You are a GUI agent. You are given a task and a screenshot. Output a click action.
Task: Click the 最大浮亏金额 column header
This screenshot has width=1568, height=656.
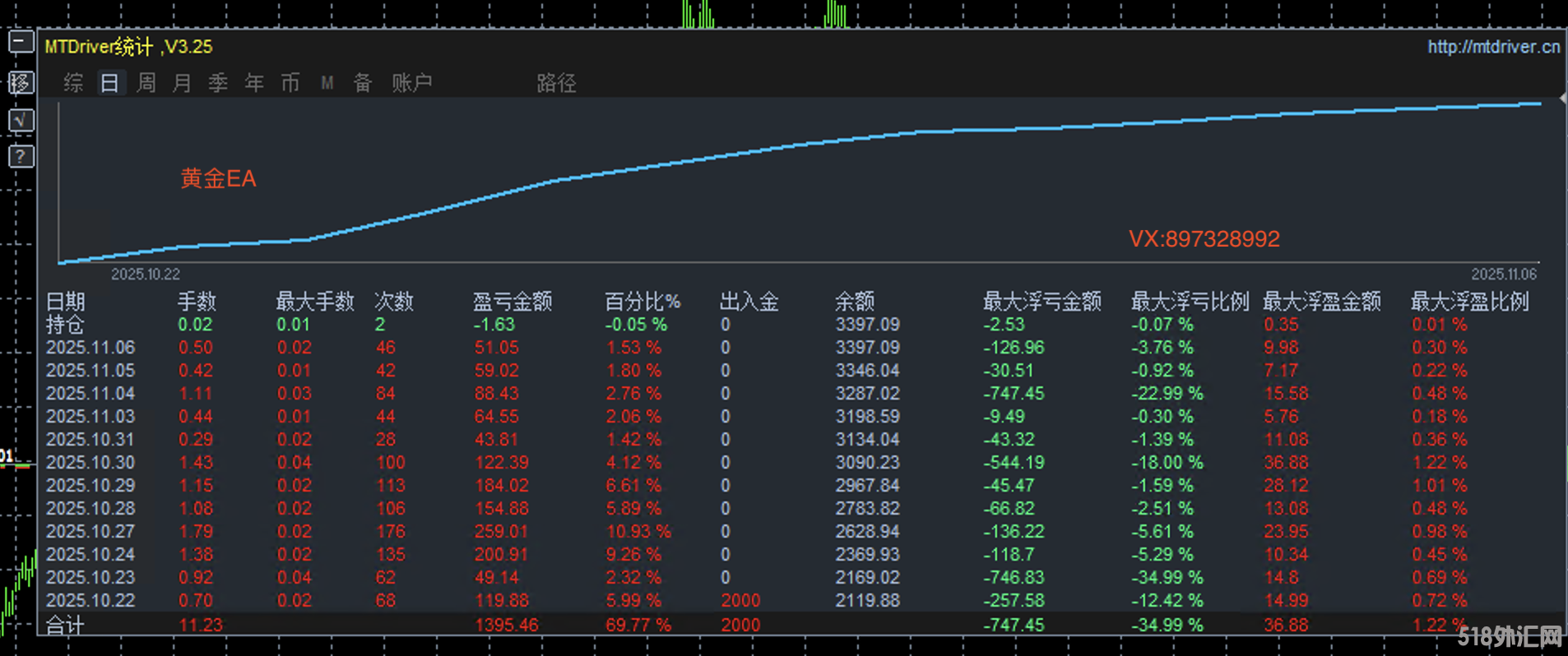click(1041, 302)
